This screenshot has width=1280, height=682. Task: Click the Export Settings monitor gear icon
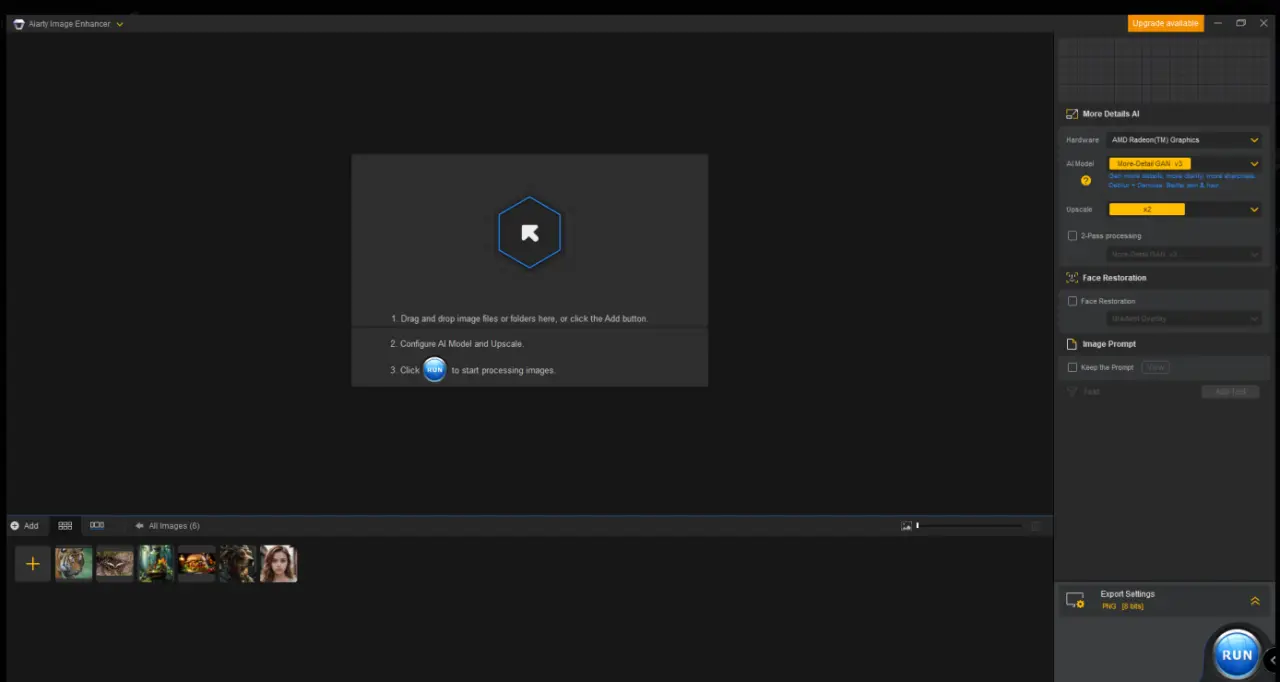tap(1075, 600)
